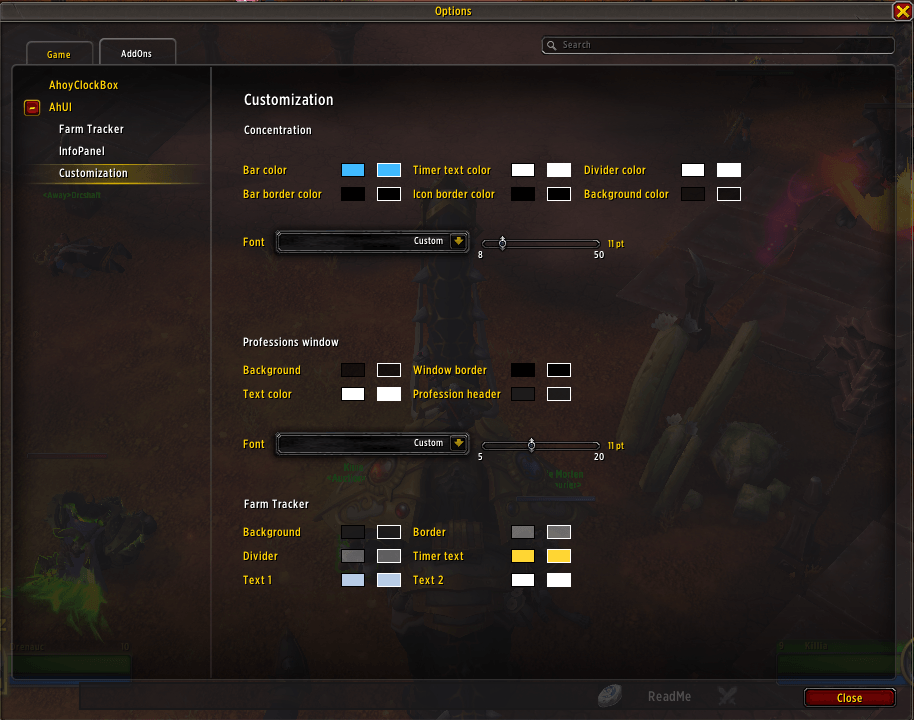The width and height of the screenshot is (914, 720).
Task: Click the white-outlined Icon border color swatch
Action: 559,194
